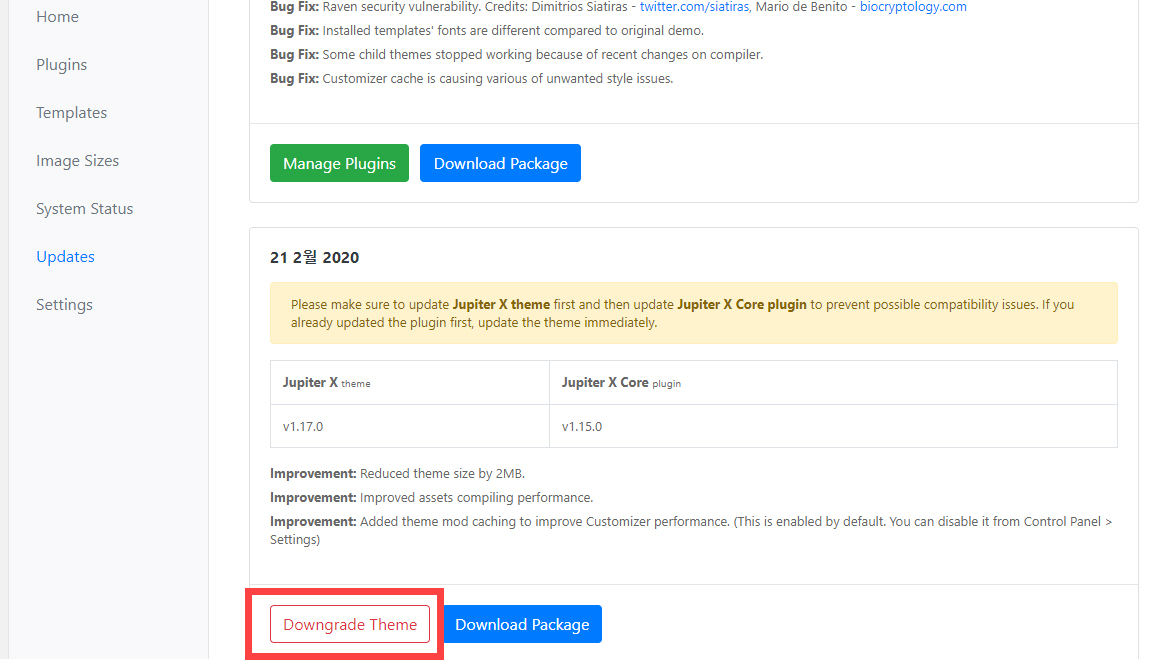Click the Downgrade Theme button
Viewport: 1153px width, 660px height.
[349, 624]
